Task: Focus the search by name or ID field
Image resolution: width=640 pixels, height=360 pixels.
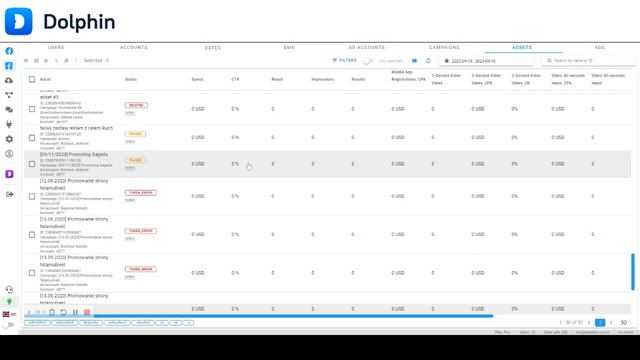Action: [x=588, y=61]
